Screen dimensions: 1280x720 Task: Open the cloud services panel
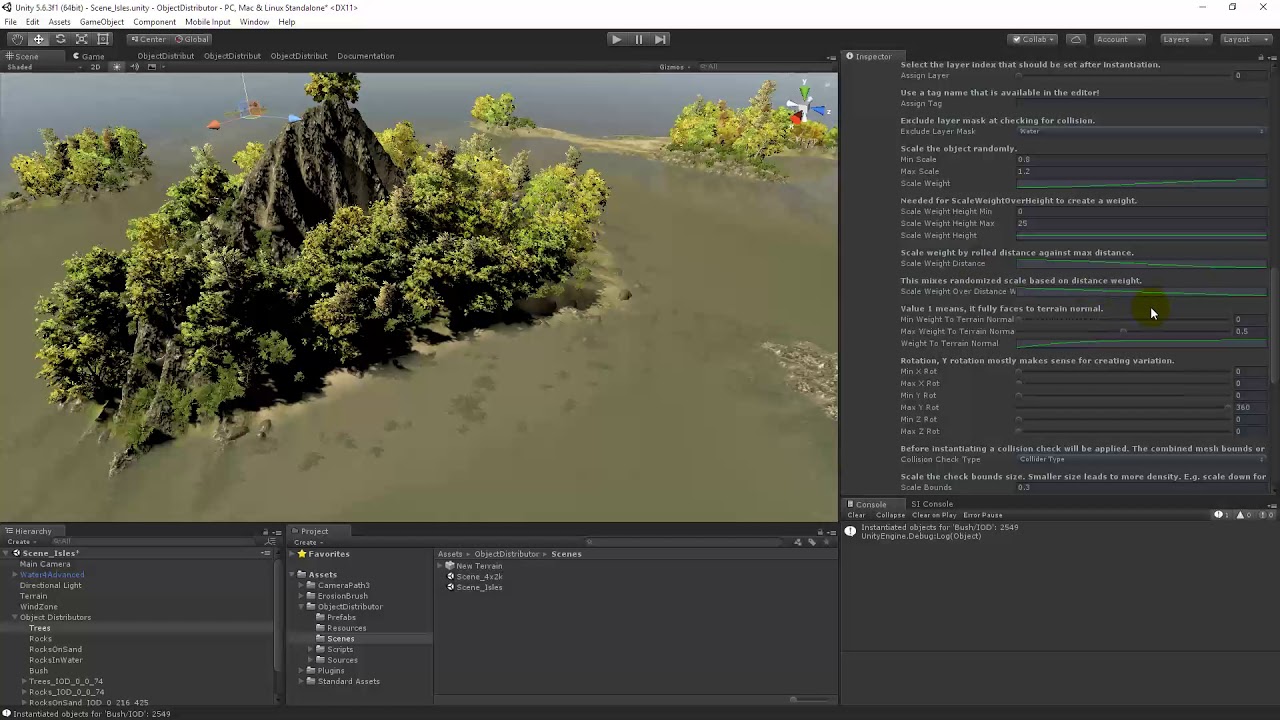click(1076, 39)
